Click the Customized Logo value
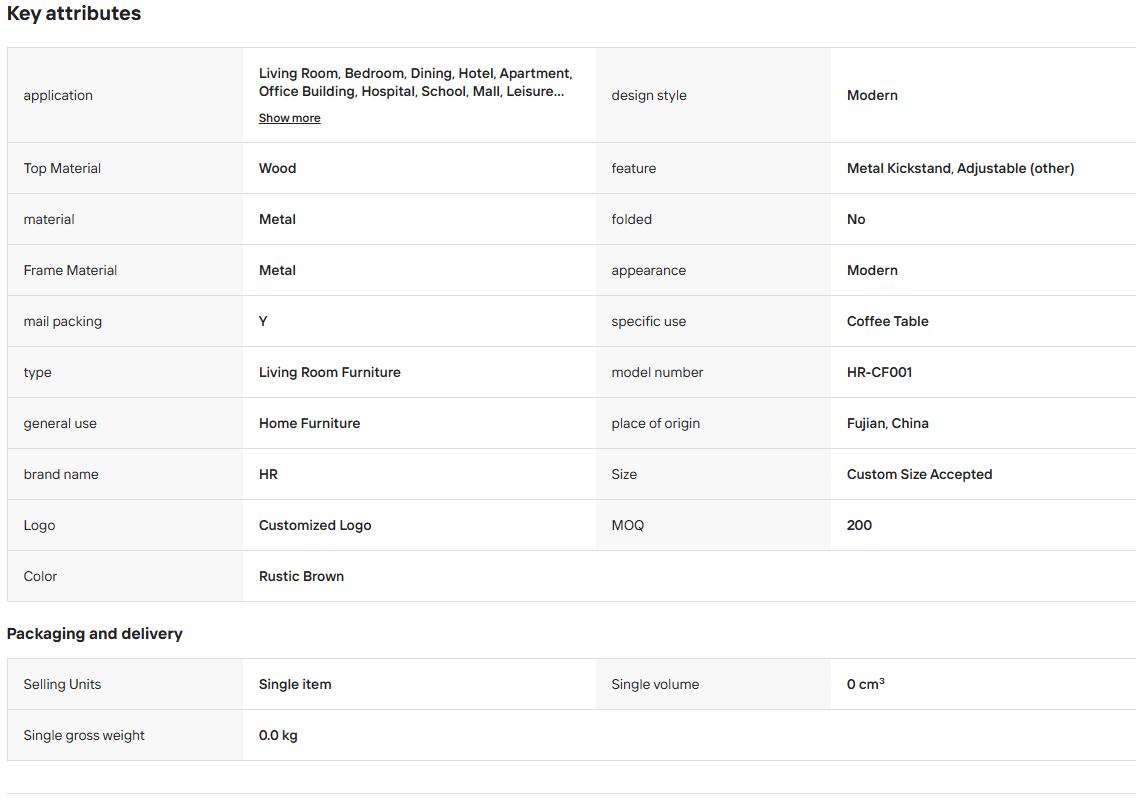This screenshot has height=800, width=1136. [x=314, y=525]
